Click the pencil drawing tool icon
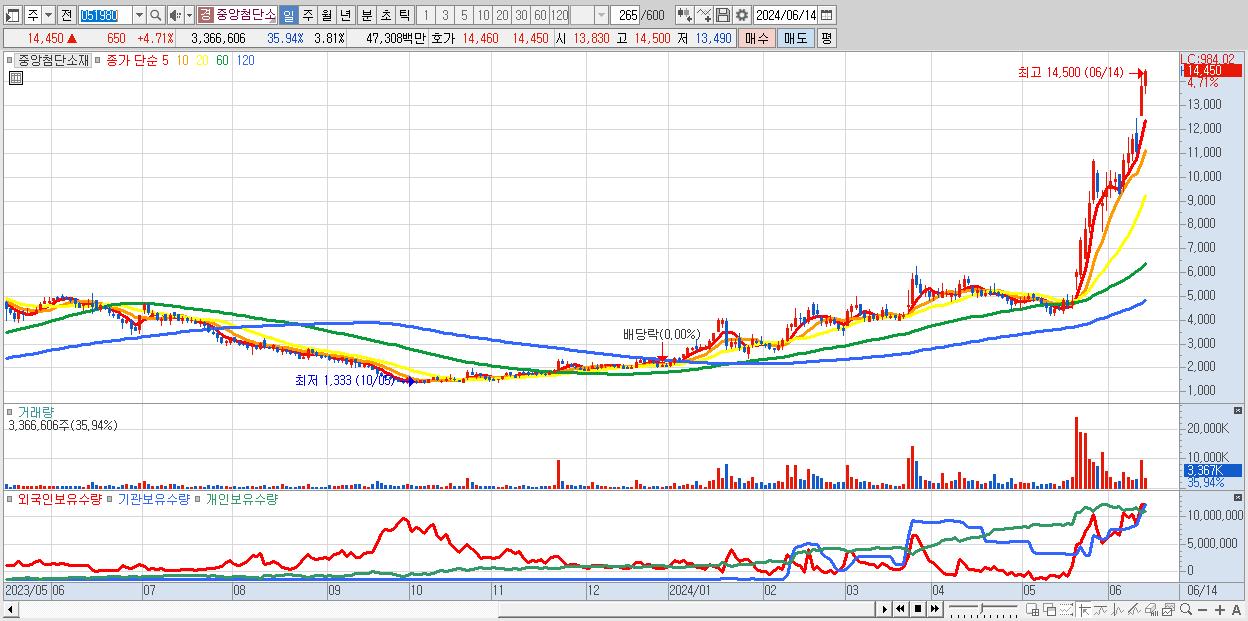 [x=1134, y=609]
